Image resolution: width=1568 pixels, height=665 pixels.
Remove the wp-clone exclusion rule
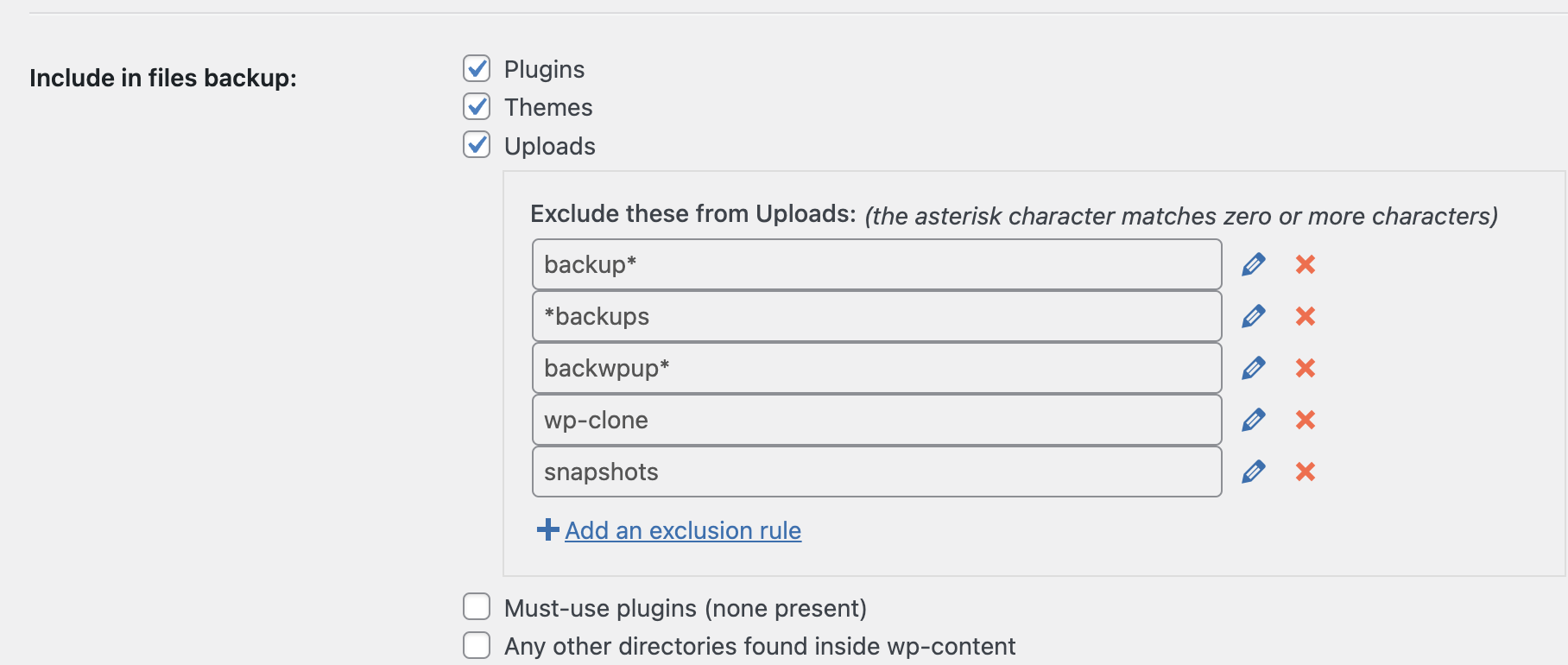pyautogui.click(x=1306, y=420)
